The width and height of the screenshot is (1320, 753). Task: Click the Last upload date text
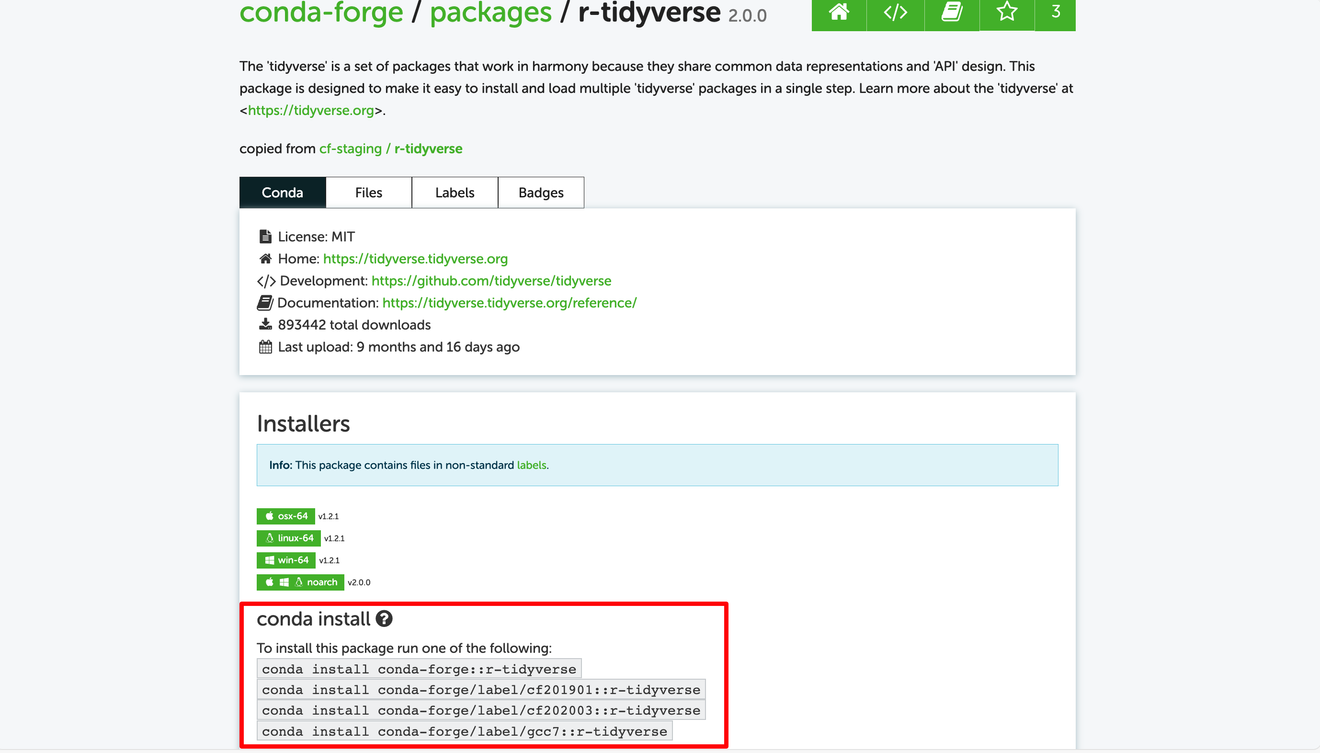click(x=398, y=346)
